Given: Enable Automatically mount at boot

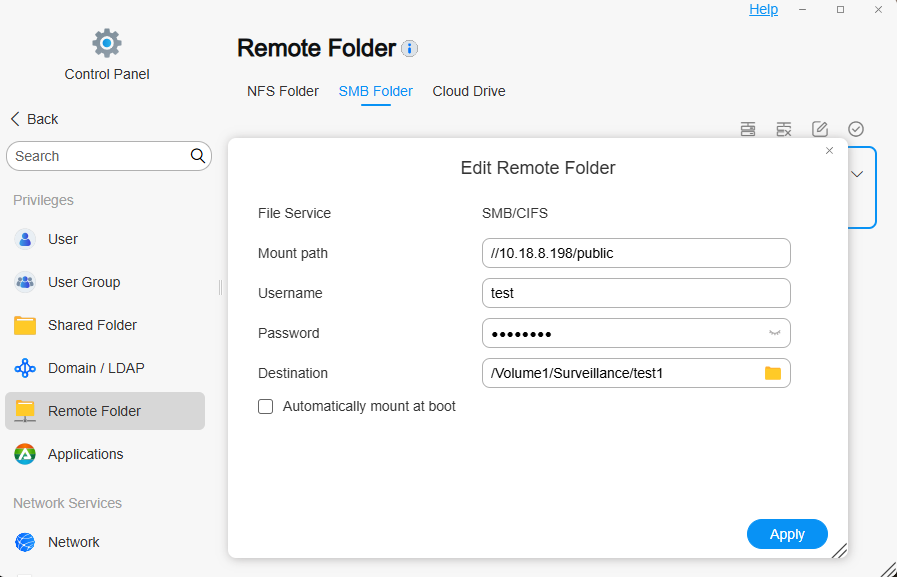Looking at the screenshot, I should coord(266,407).
